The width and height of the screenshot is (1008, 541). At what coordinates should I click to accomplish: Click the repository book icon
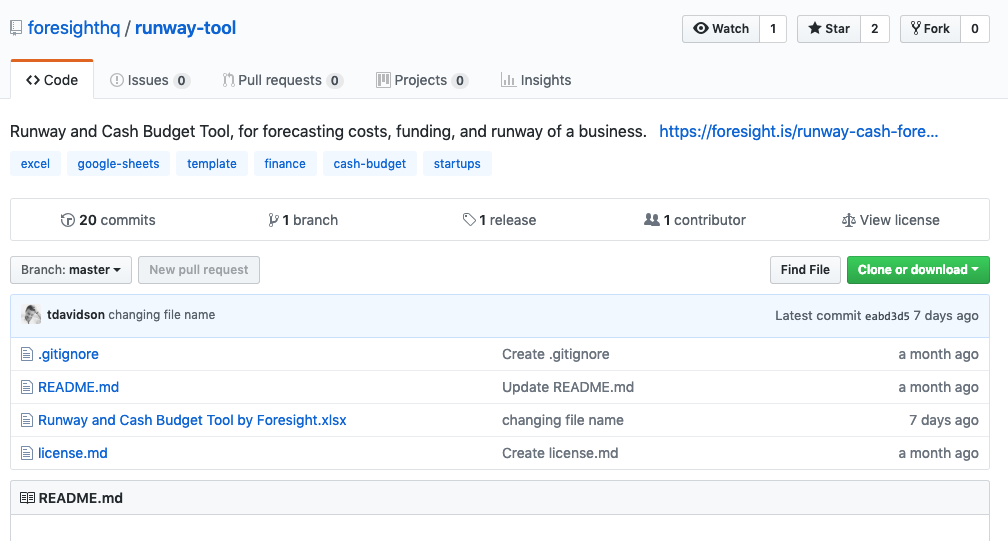[x=16, y=28]
